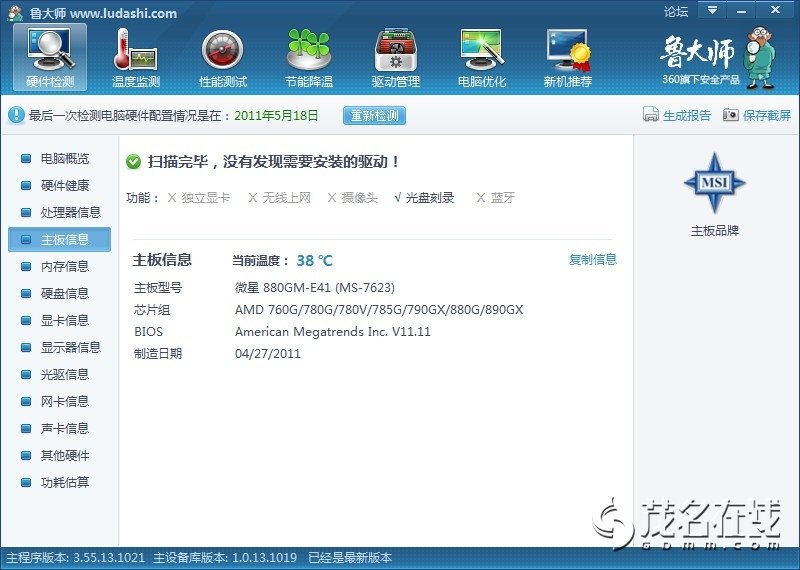Click the 主设备库版本 1.0.13.1019 status text
This screenshot has height=570, width=800.
pyautogui.click(x=225, y=557)
